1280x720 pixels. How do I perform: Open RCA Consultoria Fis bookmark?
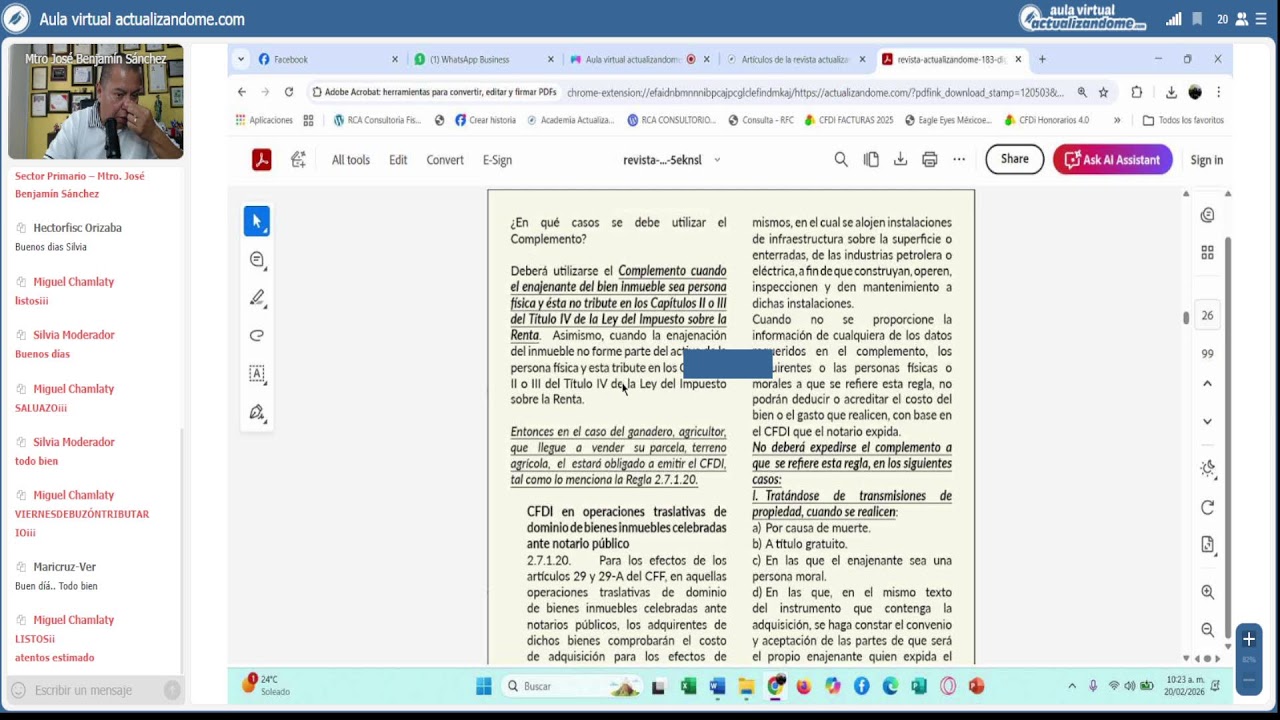pyautogui.click(x=377, y=120)
